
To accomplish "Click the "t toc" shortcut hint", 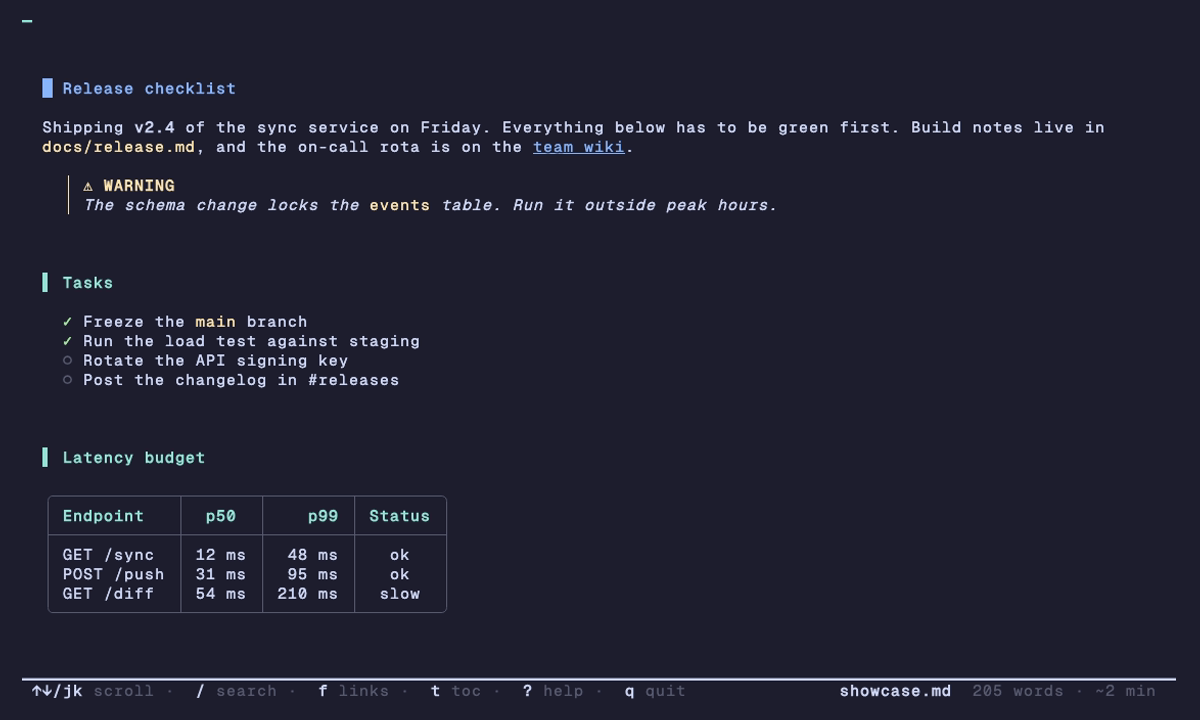I will click(x=456, y=691).
